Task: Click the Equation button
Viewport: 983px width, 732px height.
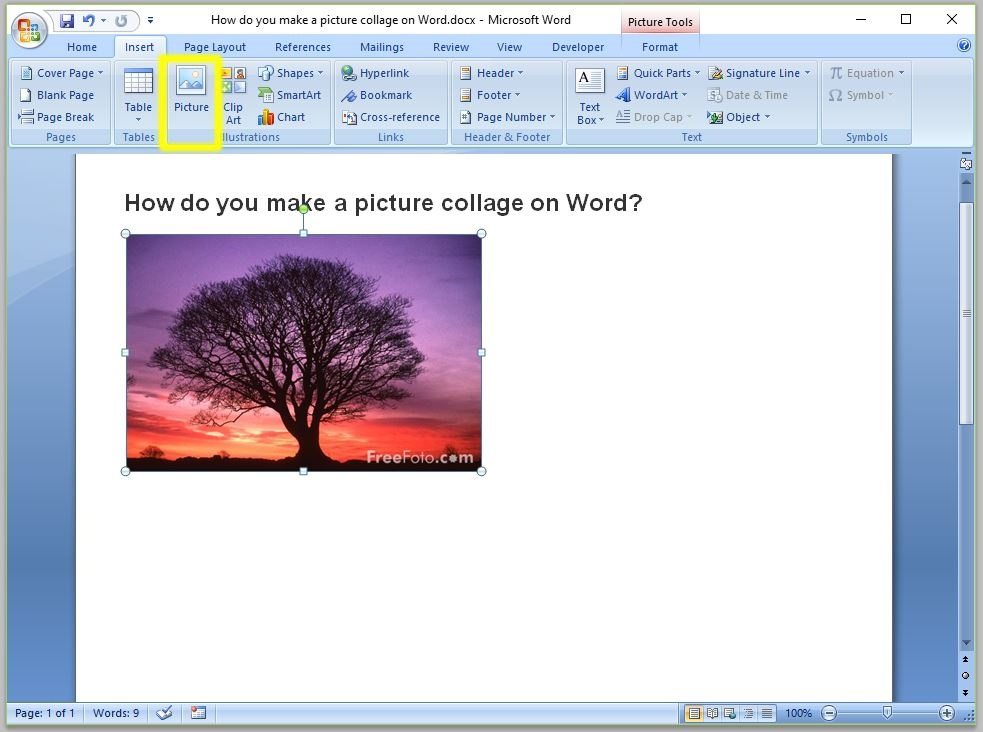Action: (867, 73)
